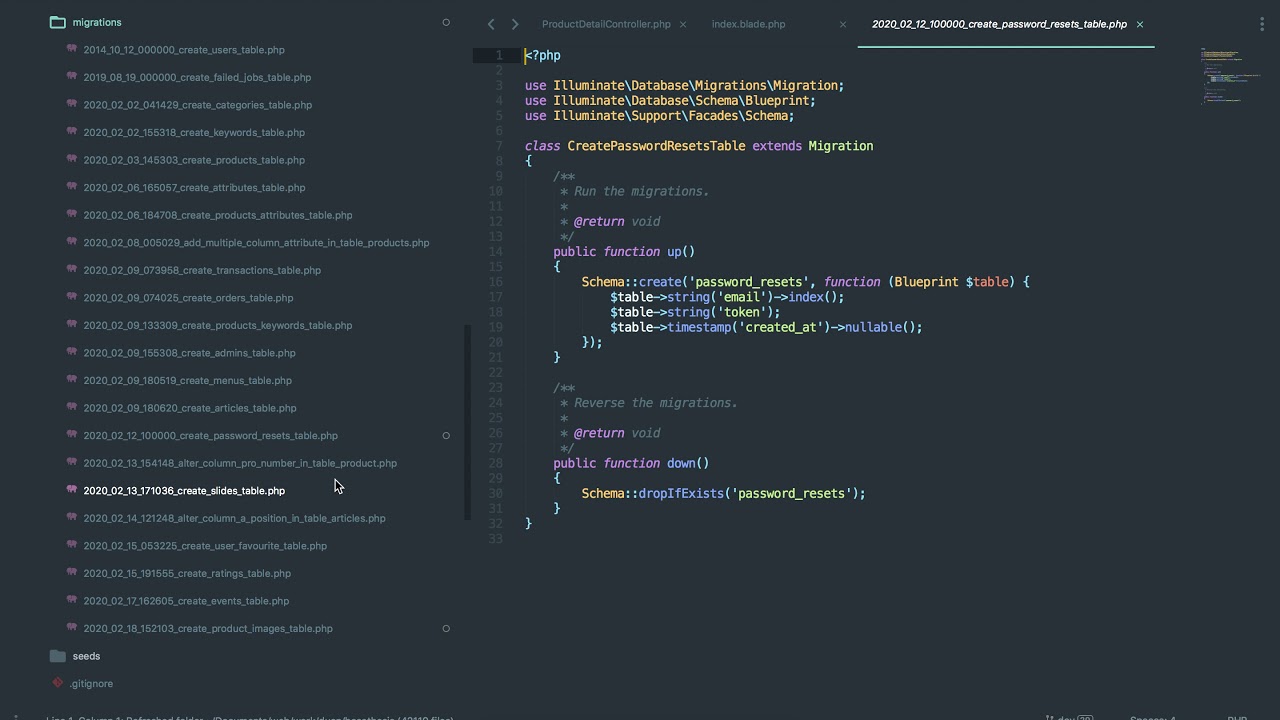Click 'public function down()' in code
1280x720 pixels.
point(631,463)
